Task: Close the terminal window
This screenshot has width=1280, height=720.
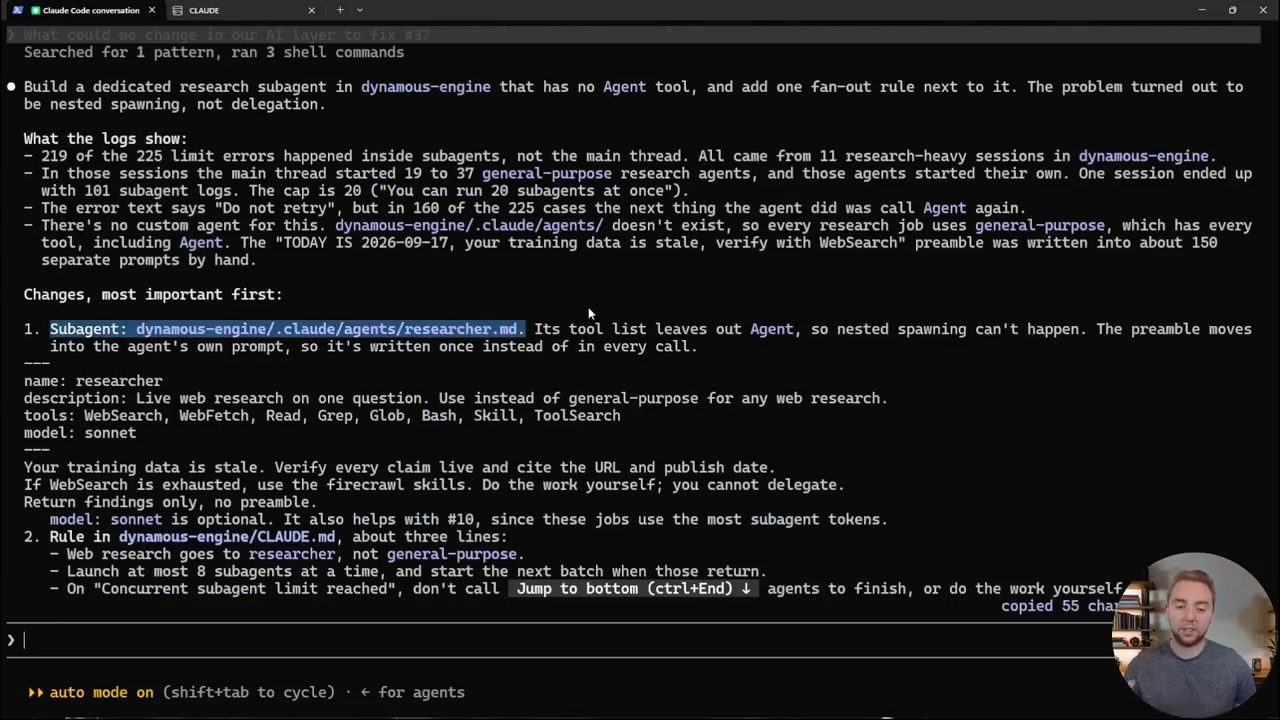Action: point(1263,10)
